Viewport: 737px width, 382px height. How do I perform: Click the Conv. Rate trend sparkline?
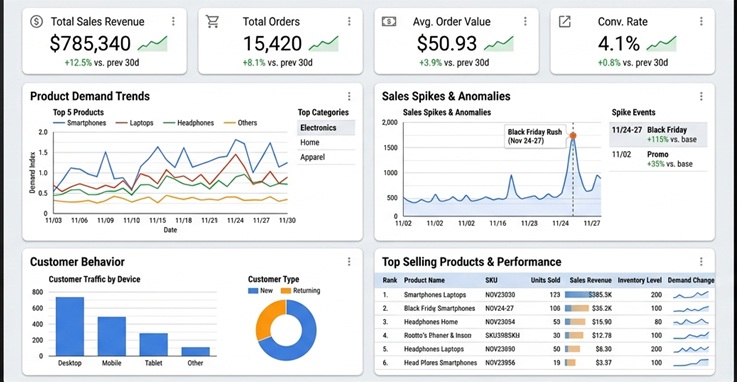point(662,44)
